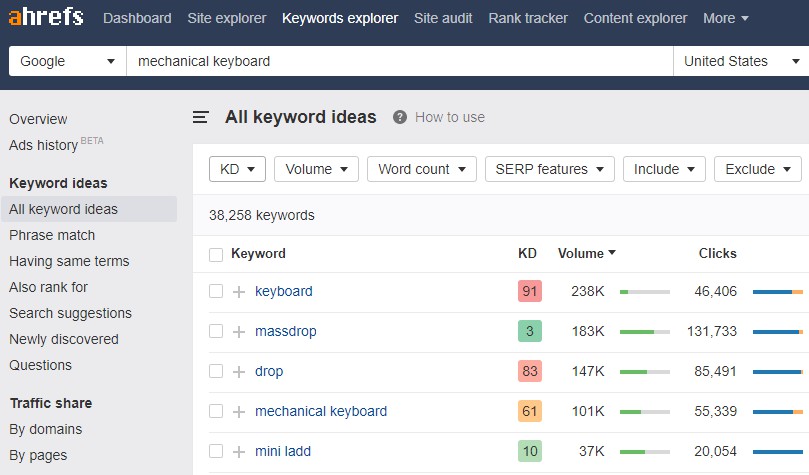Click plus icon next to 'mechanical keyboard'
Viewport: 809px width, 475px height.
click(239, 412)
